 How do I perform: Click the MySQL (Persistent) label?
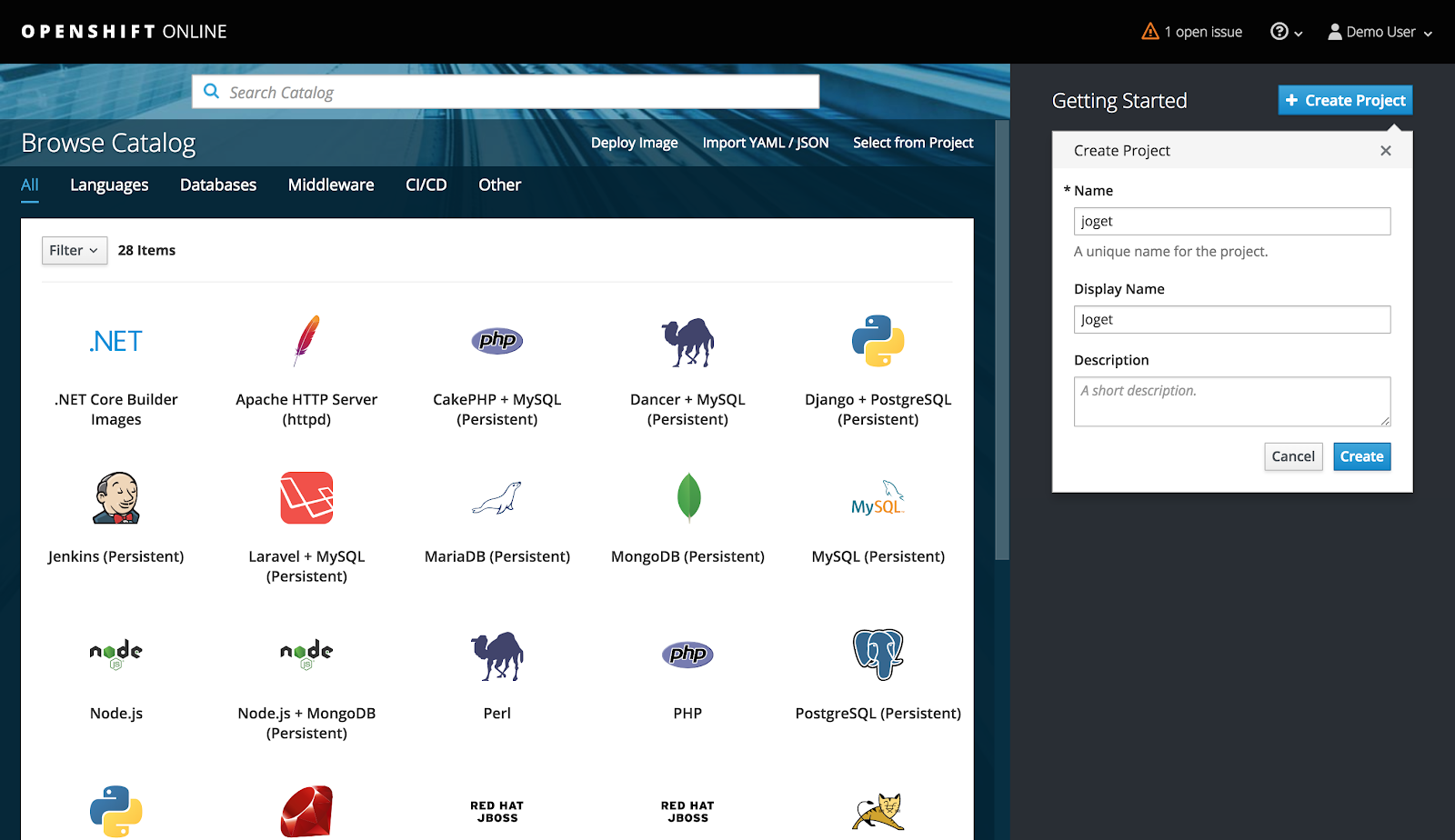[x=878, y=556]
